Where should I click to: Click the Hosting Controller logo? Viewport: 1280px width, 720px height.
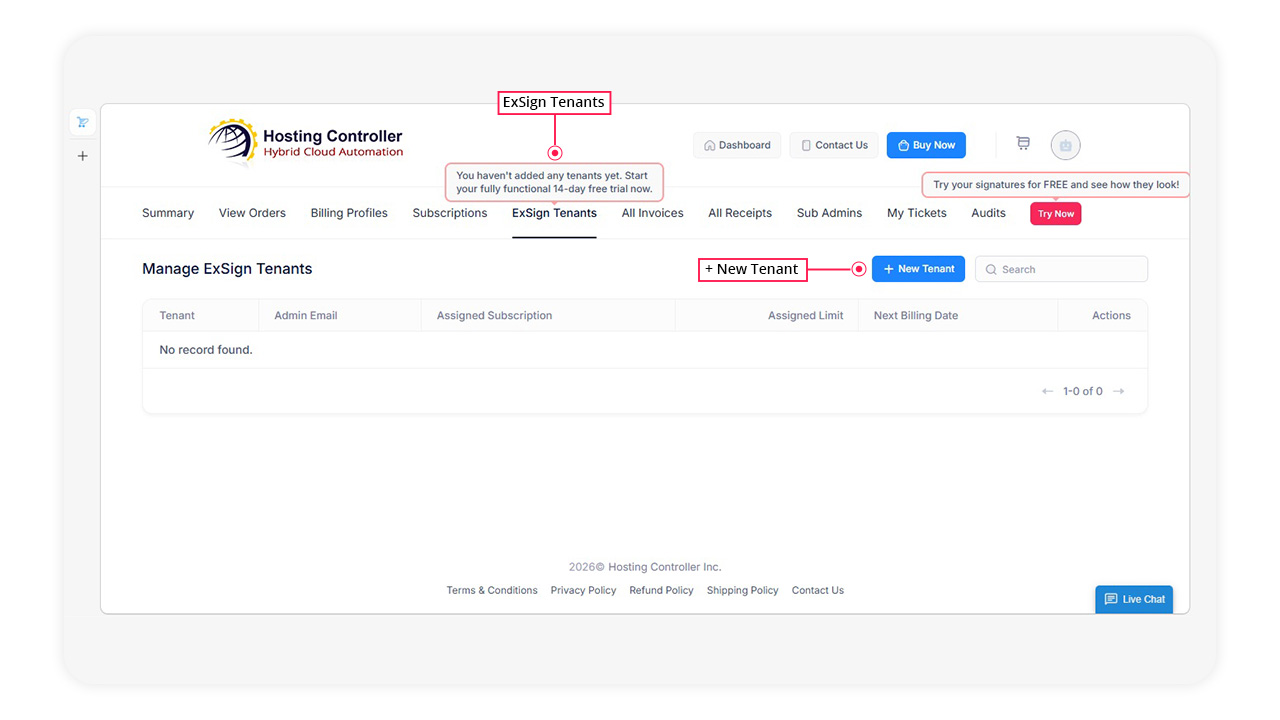[305, 141]
